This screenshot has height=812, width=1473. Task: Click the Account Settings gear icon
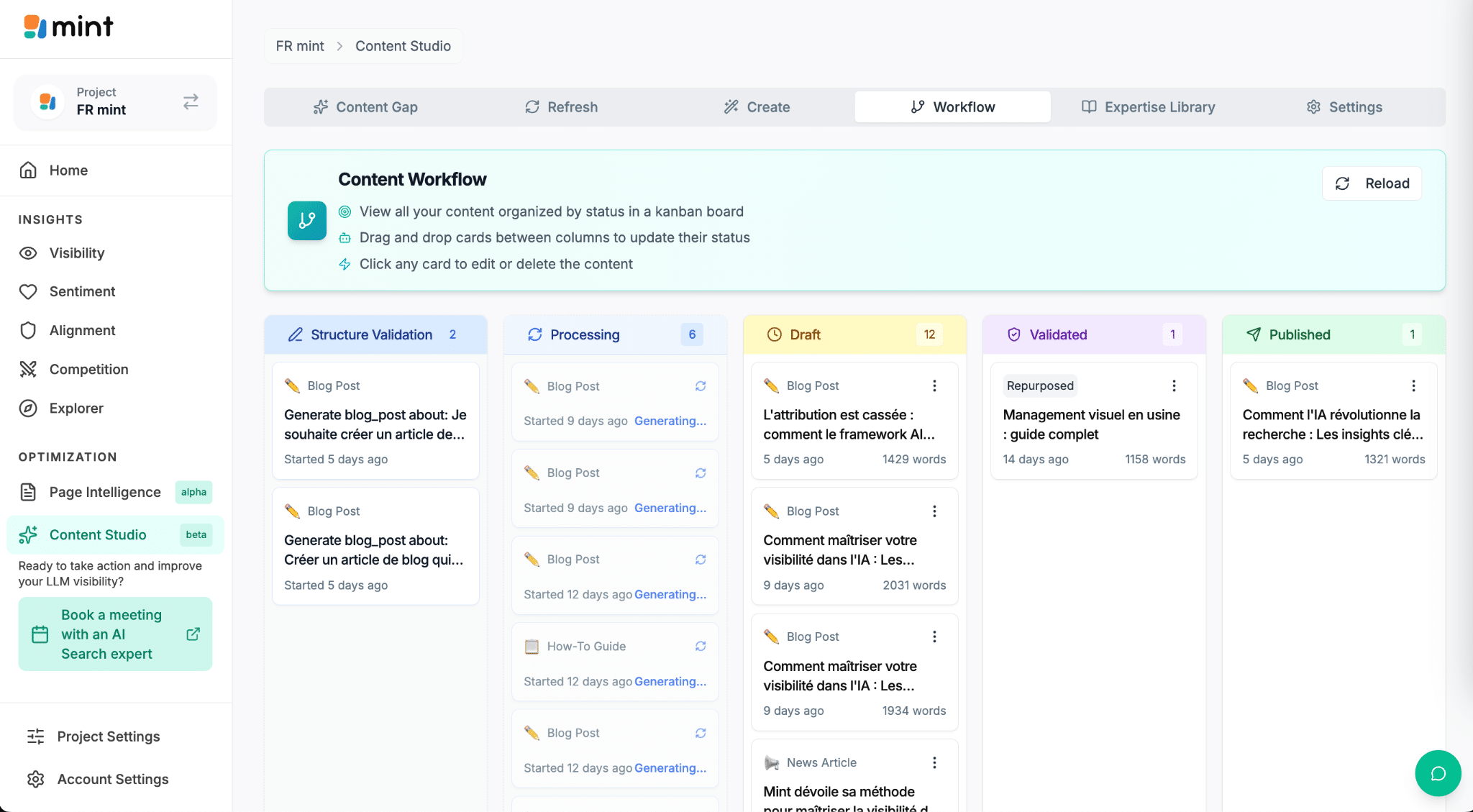36,779
